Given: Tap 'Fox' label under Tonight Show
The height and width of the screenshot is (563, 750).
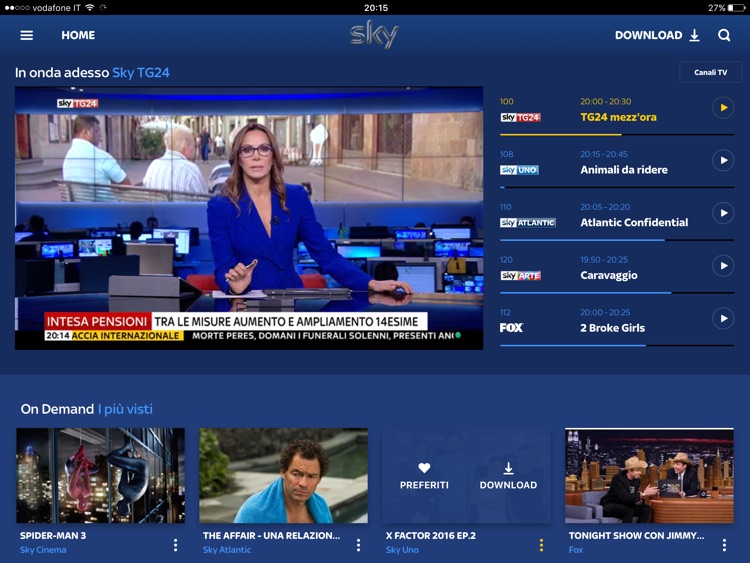Looking at the screenshot, I should tap(576, 550).
